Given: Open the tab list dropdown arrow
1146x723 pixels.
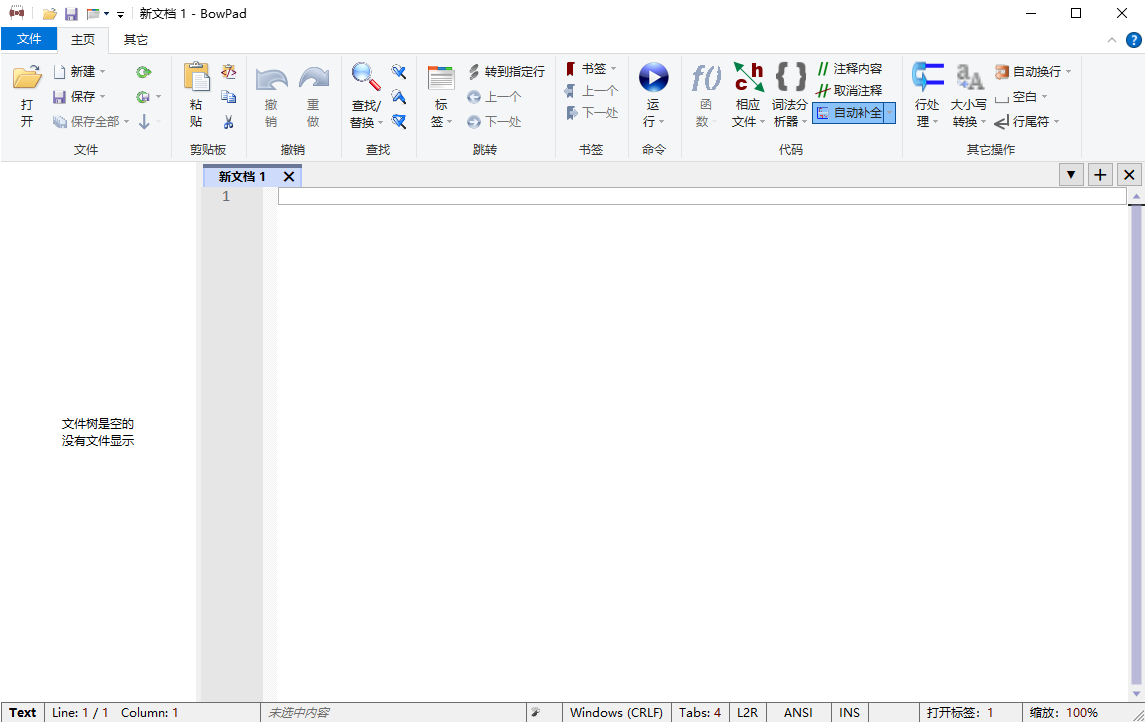Looking at the screenshot, I should click(x=1071, y=175).
